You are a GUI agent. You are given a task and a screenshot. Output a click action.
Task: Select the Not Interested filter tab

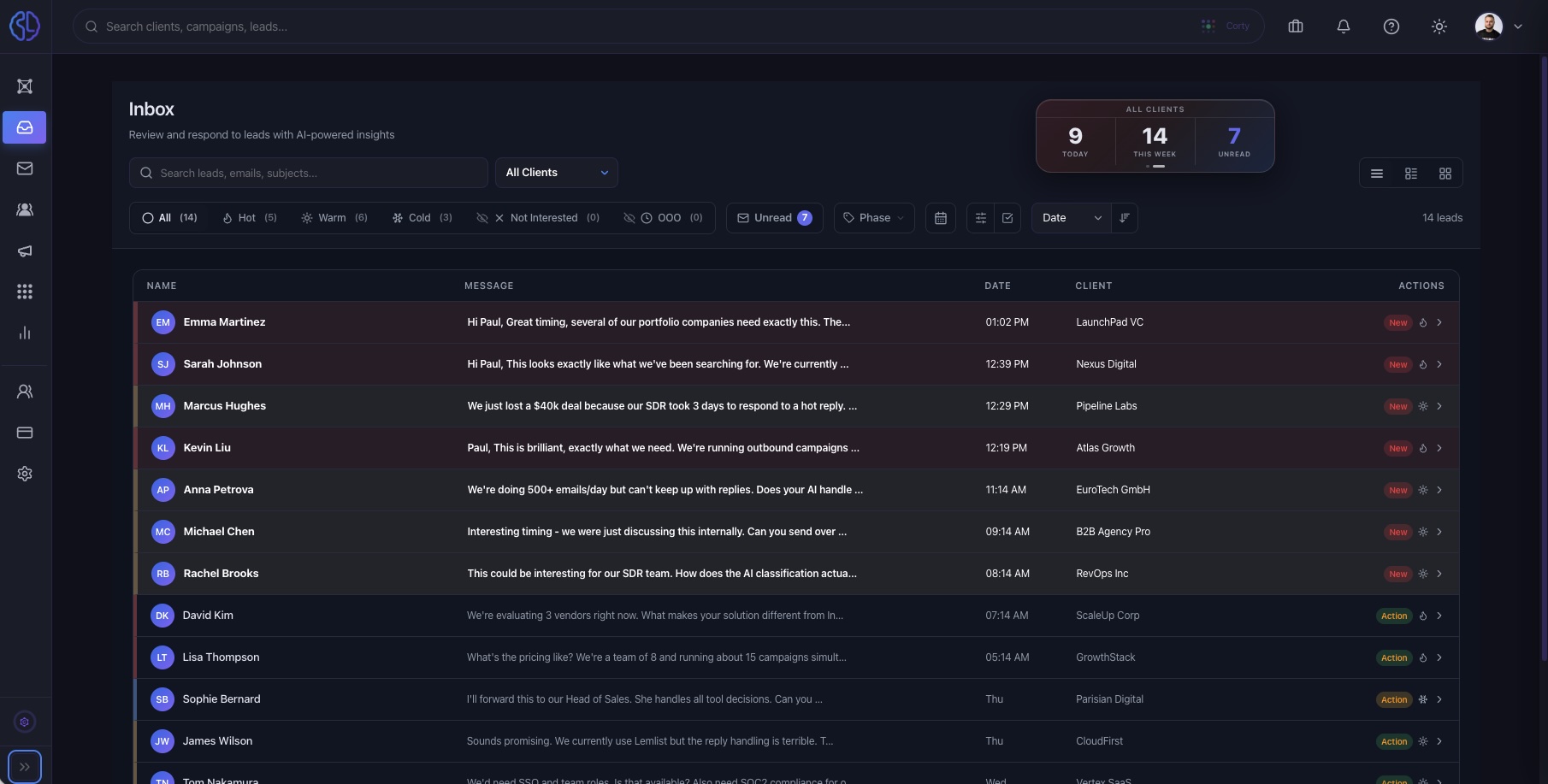point(537,218)
